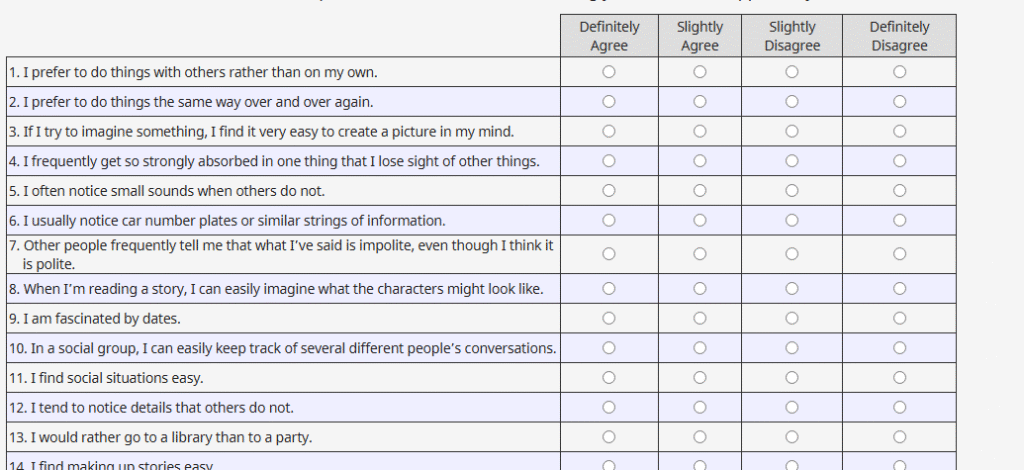
Task: Mark Slightly Disagree for social situations easy
Action: click(792, 378)
